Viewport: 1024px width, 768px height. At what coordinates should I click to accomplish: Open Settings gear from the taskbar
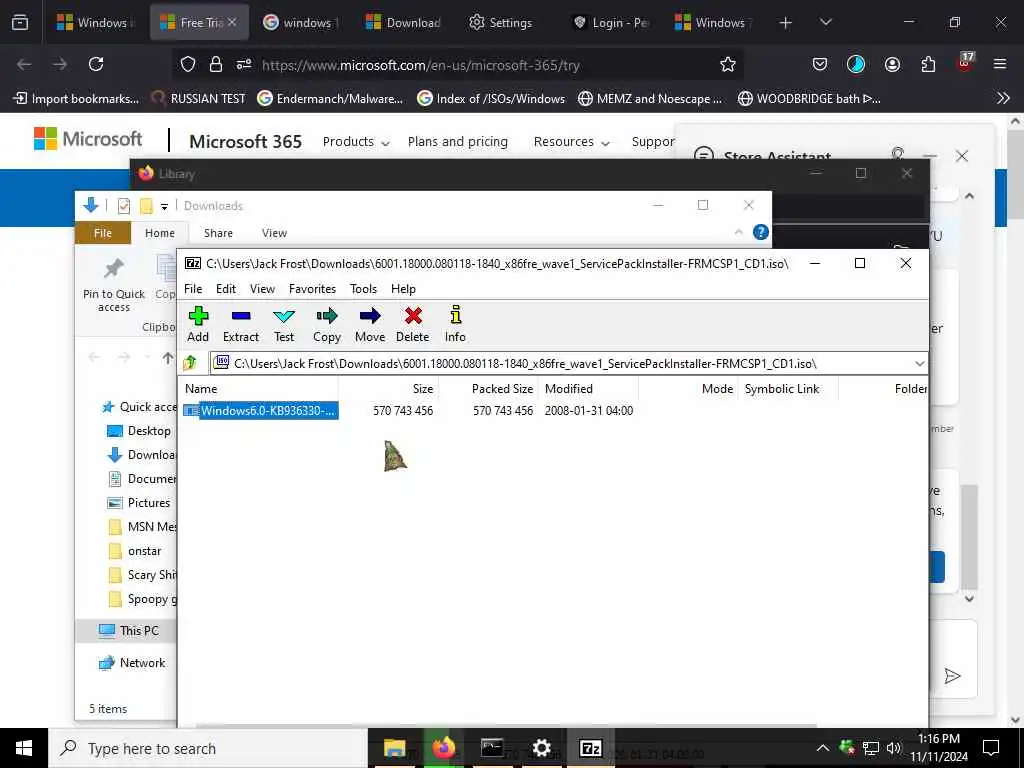(541, 748)
